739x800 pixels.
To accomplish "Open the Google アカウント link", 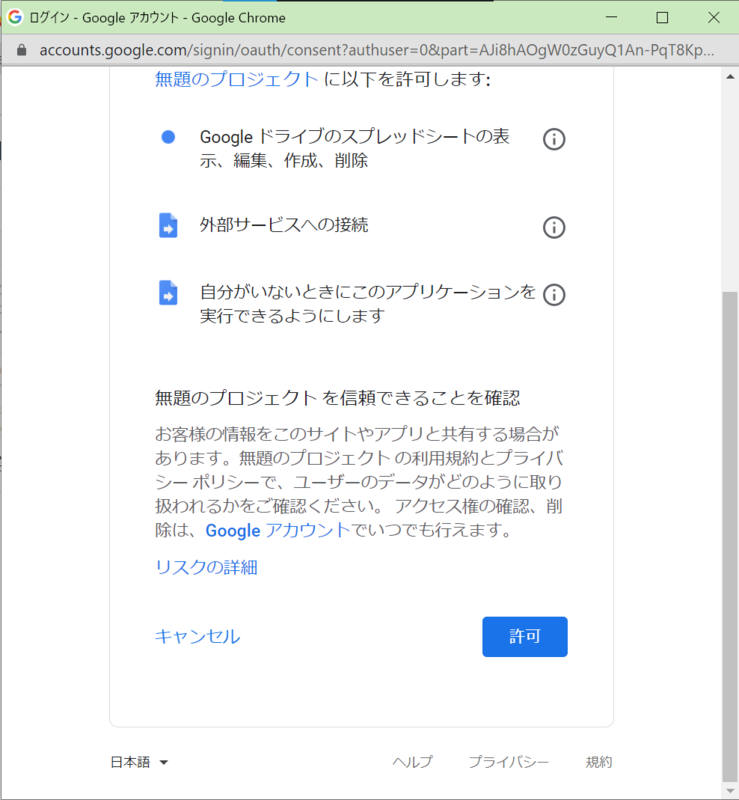I will tap(278, 530).
